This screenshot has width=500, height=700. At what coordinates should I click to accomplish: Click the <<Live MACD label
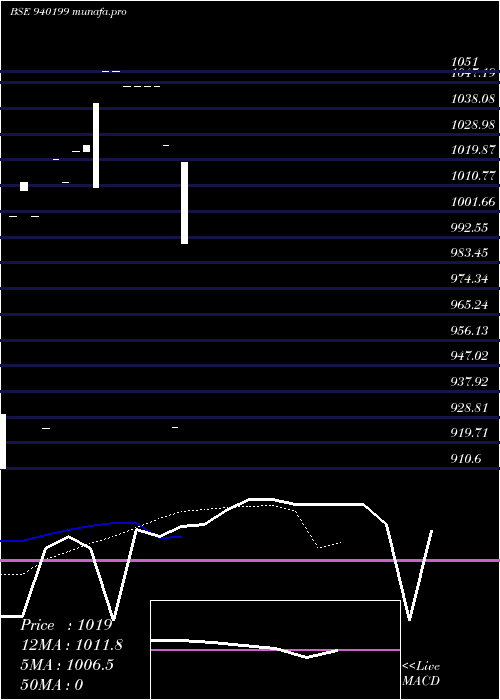(421, 674)
